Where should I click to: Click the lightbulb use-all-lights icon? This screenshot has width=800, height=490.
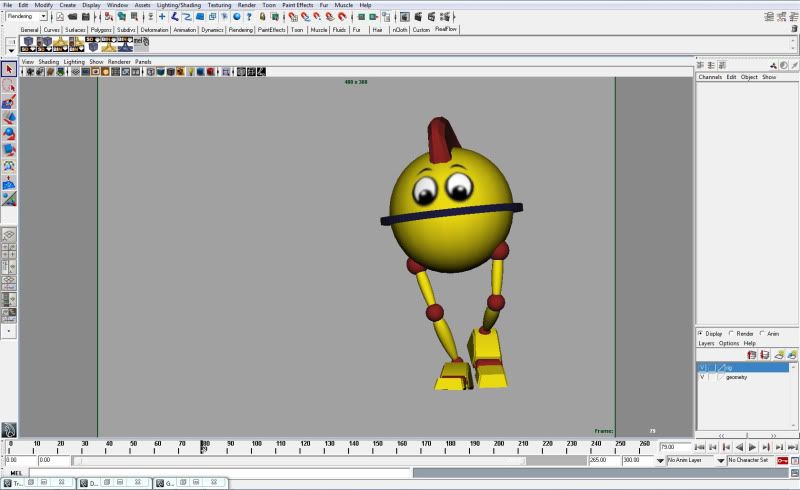click(x=190, y=72)
